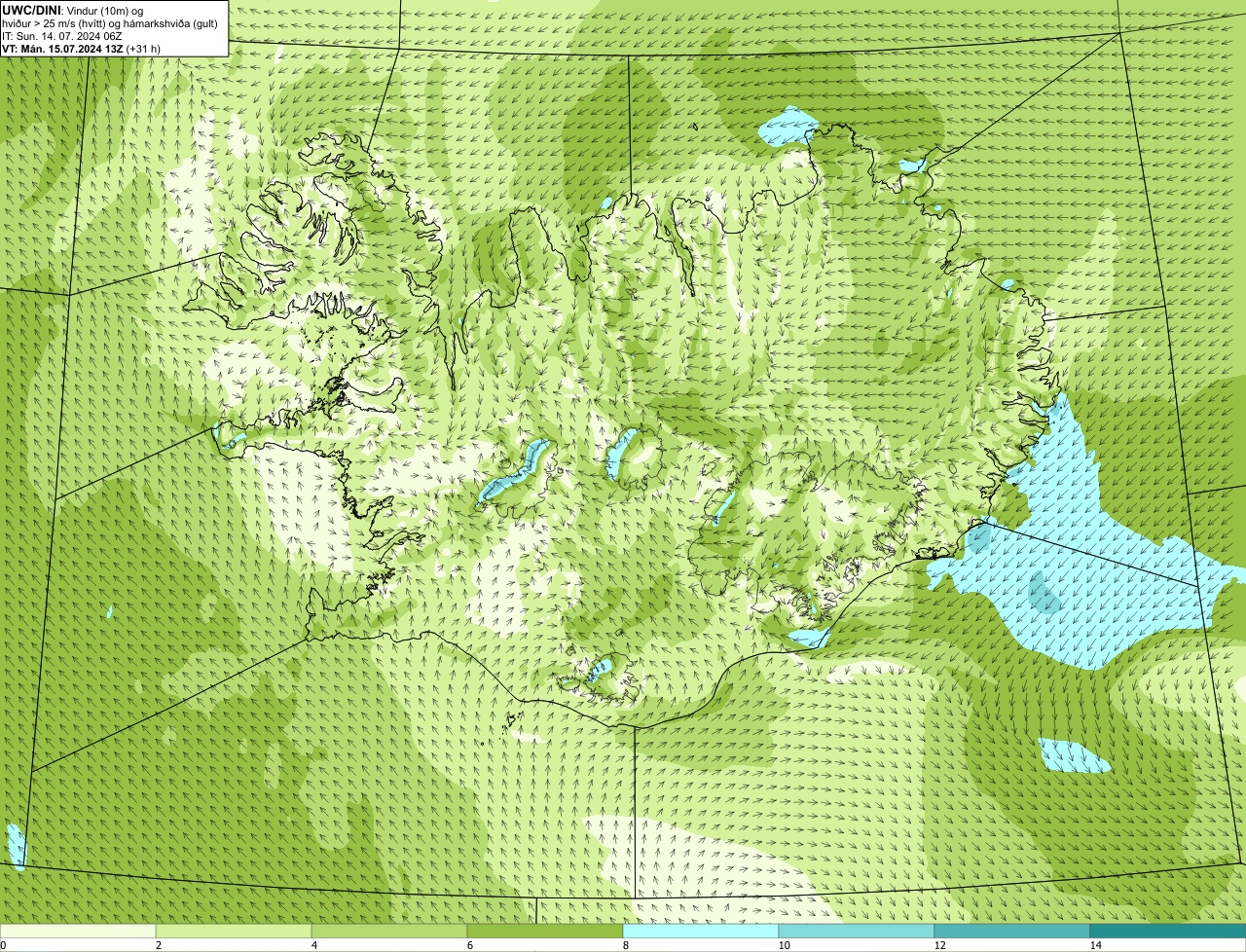Image resolution: width=1246 pixels, height=952 pixels.
Task: Click the 2–4 m/s light green legend segment
Action: point(234,931)
